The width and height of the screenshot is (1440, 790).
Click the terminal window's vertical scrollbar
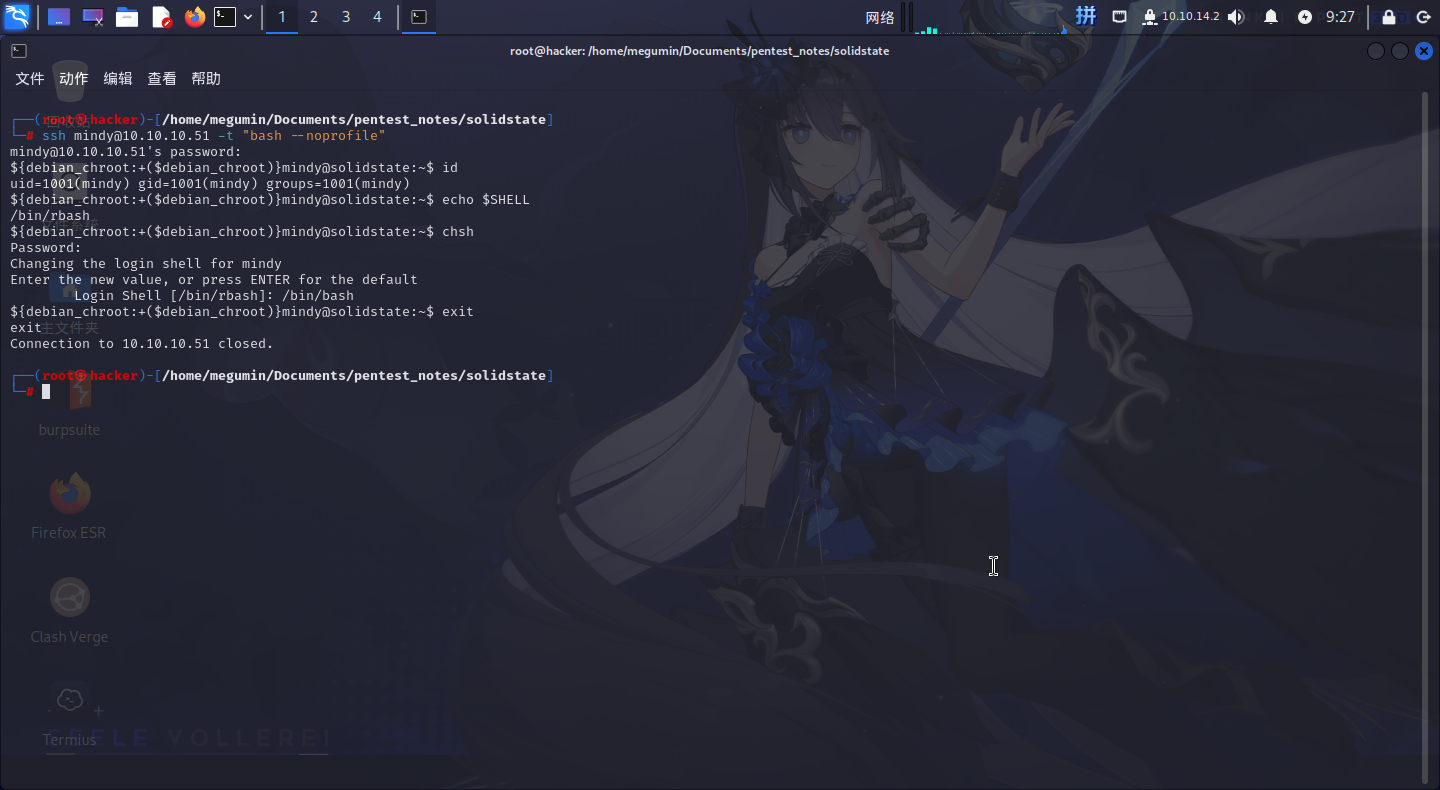tap(1426, 437)
